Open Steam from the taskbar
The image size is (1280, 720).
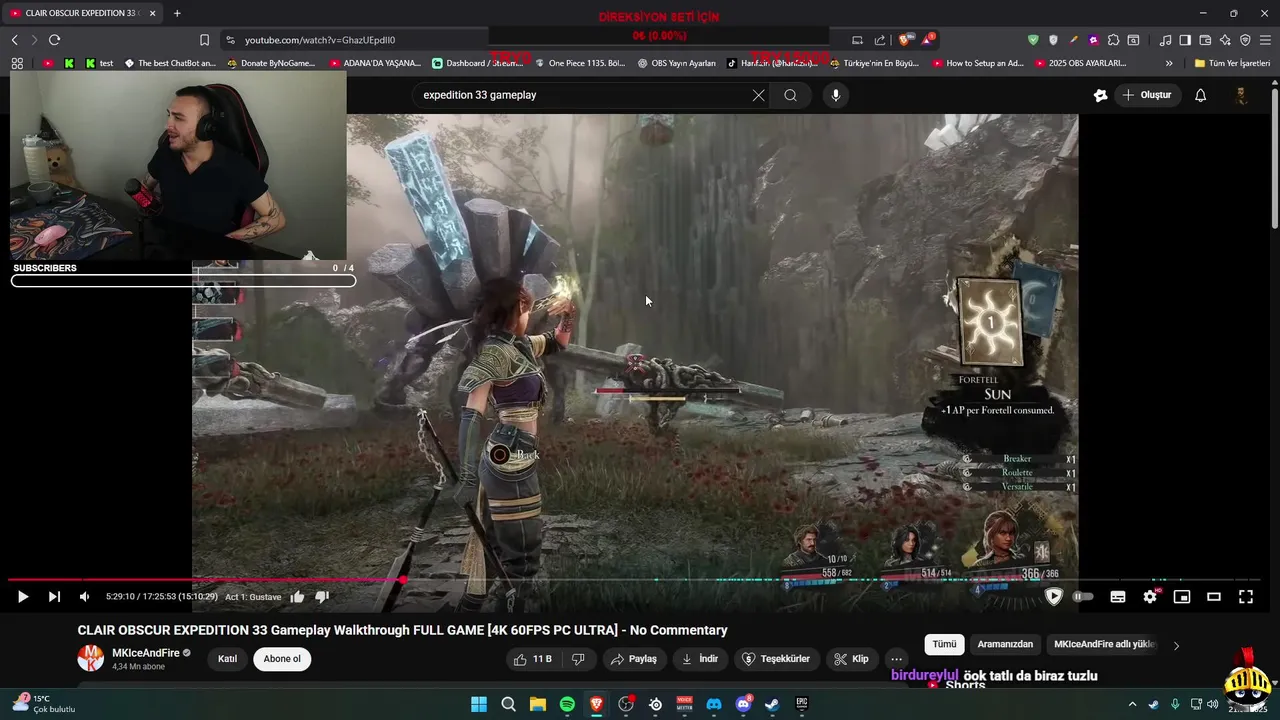772,704
